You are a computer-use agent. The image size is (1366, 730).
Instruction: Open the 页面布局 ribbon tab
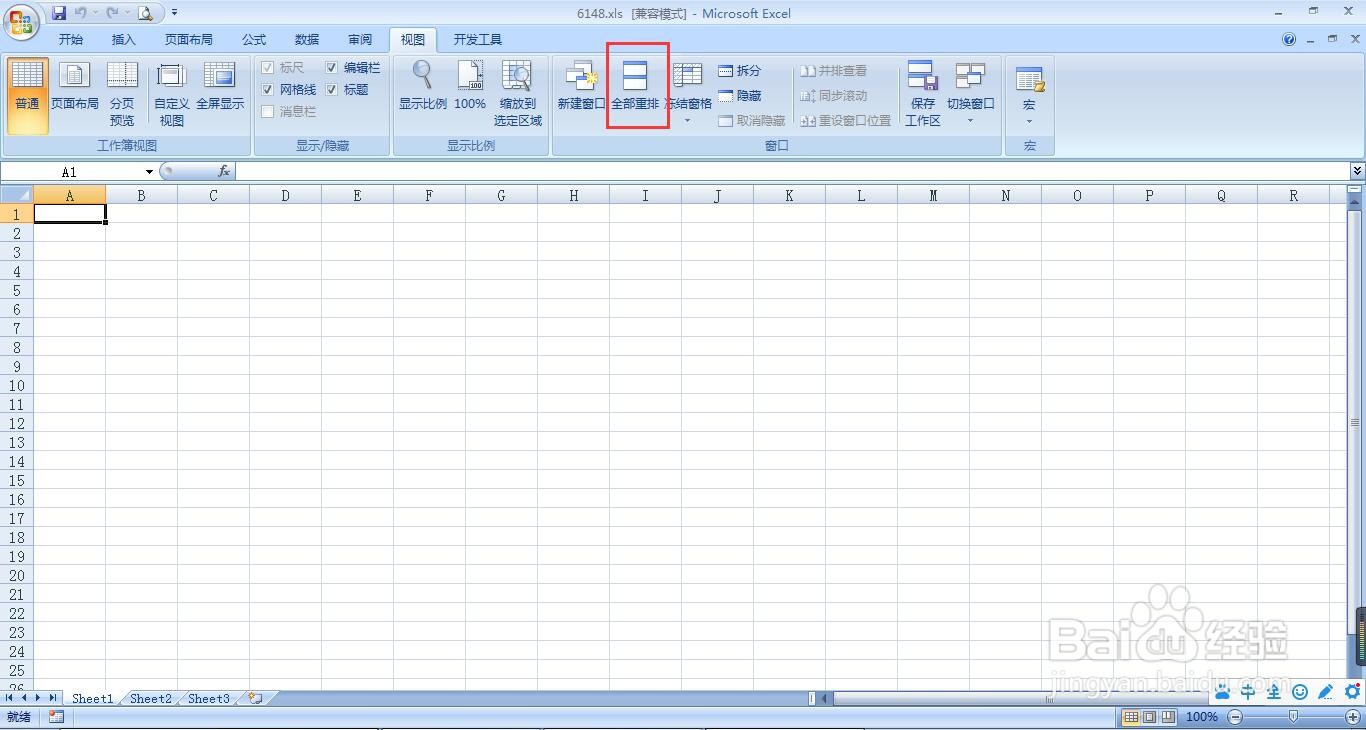189,40
